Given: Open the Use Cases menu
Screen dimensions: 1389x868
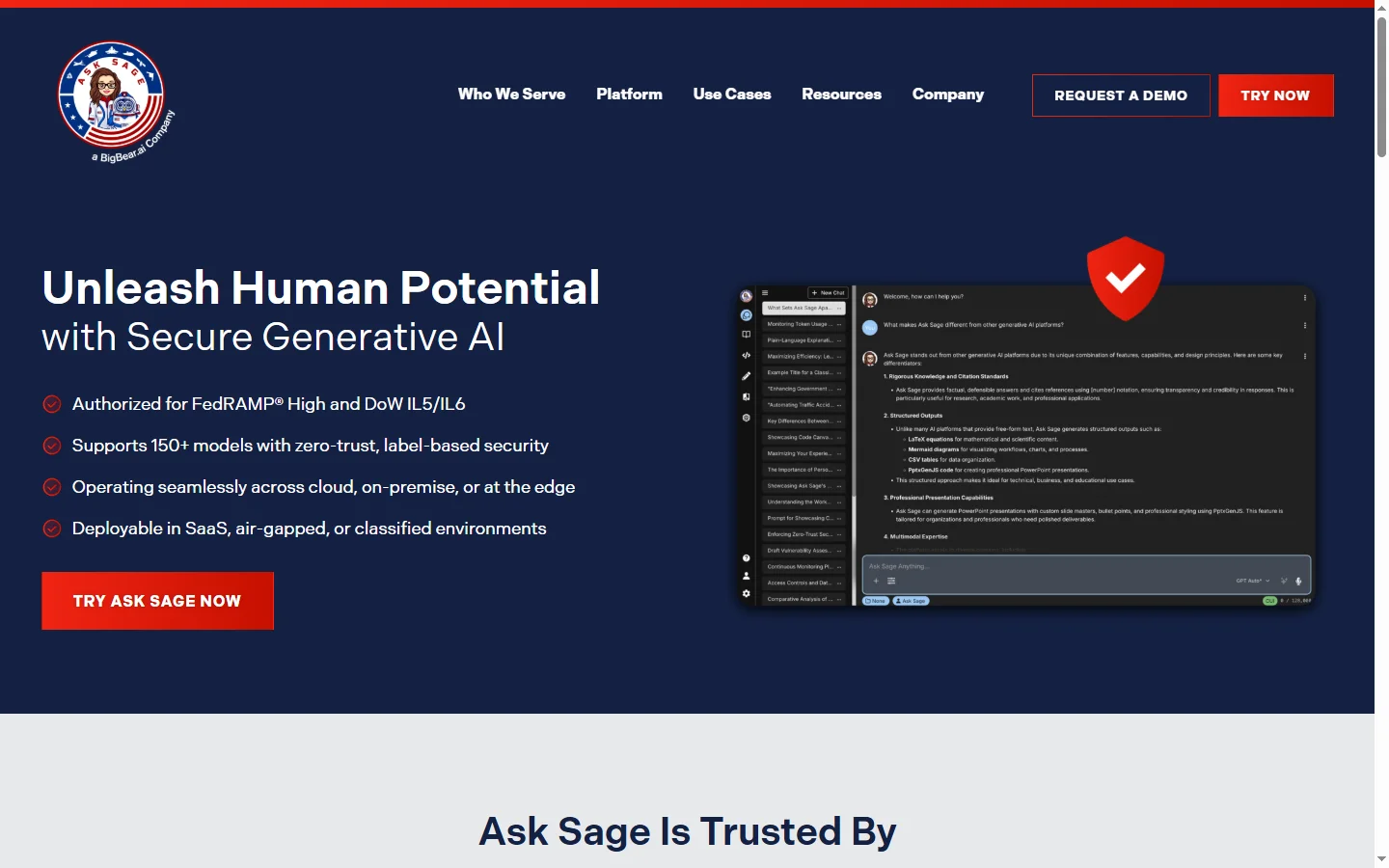Looking at the screenshot, I should pyautogui.click(x=732, y=95).
